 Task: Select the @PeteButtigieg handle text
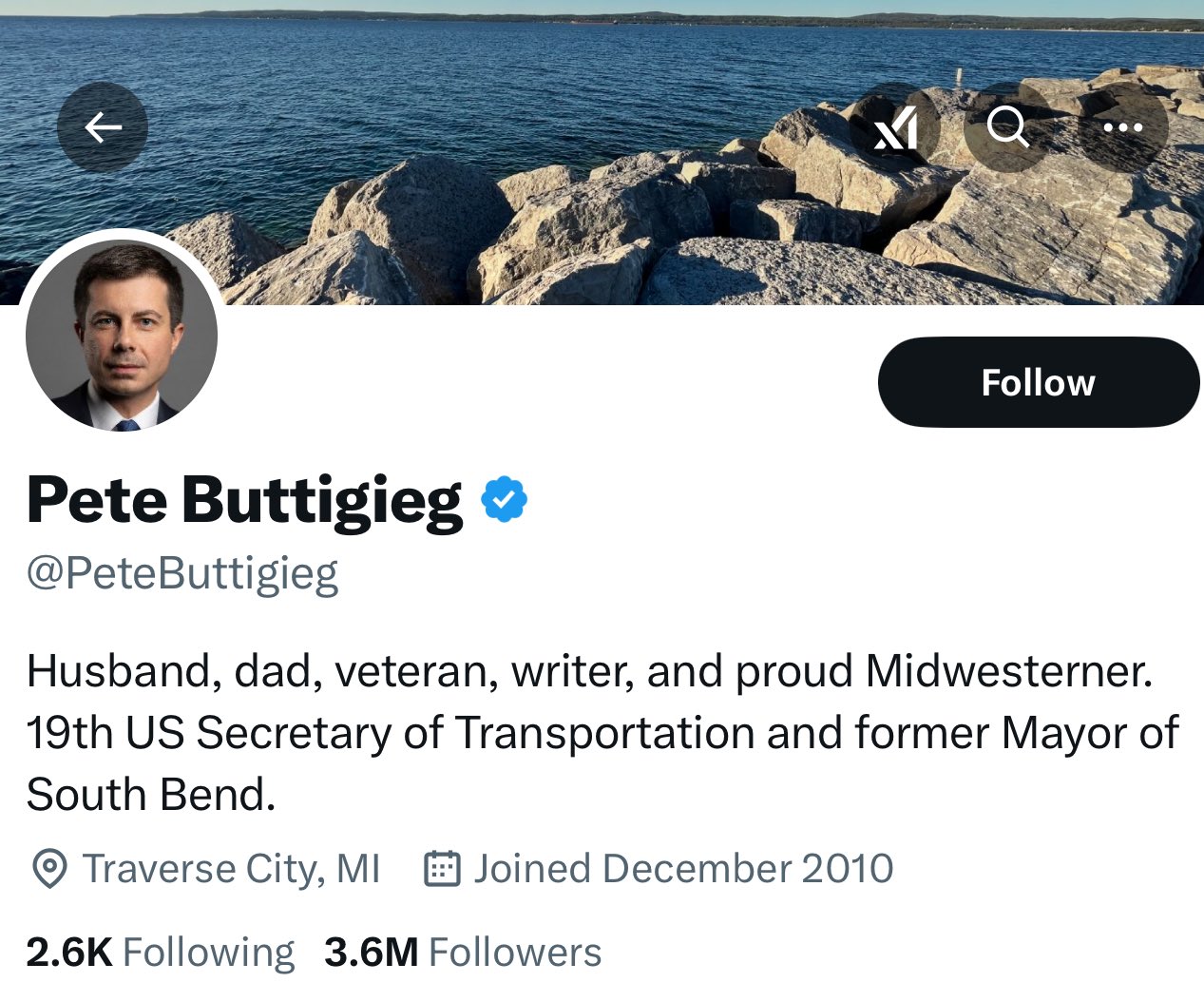[182, 574]
